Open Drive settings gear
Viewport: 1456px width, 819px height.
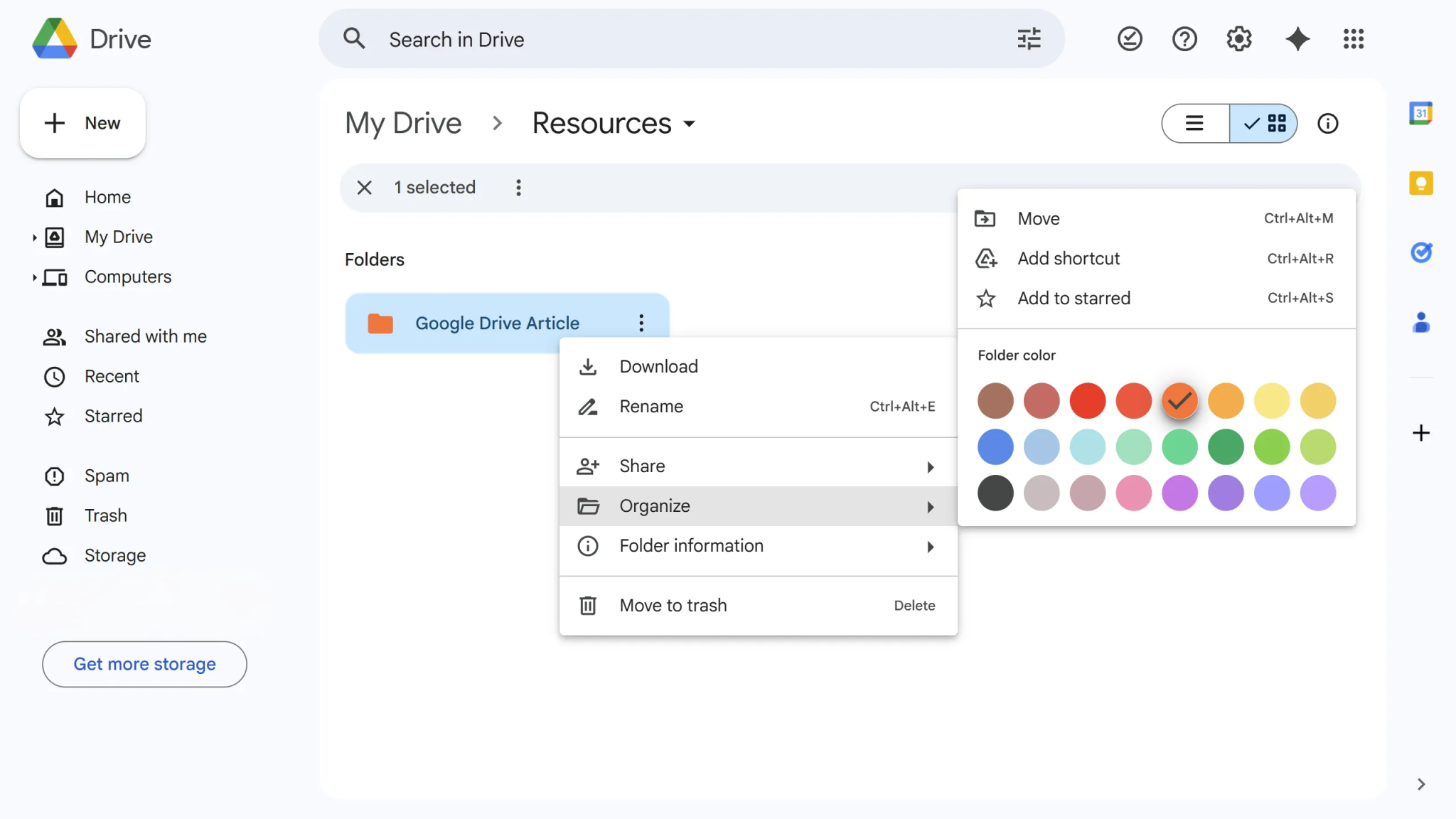pos(1238,38)
